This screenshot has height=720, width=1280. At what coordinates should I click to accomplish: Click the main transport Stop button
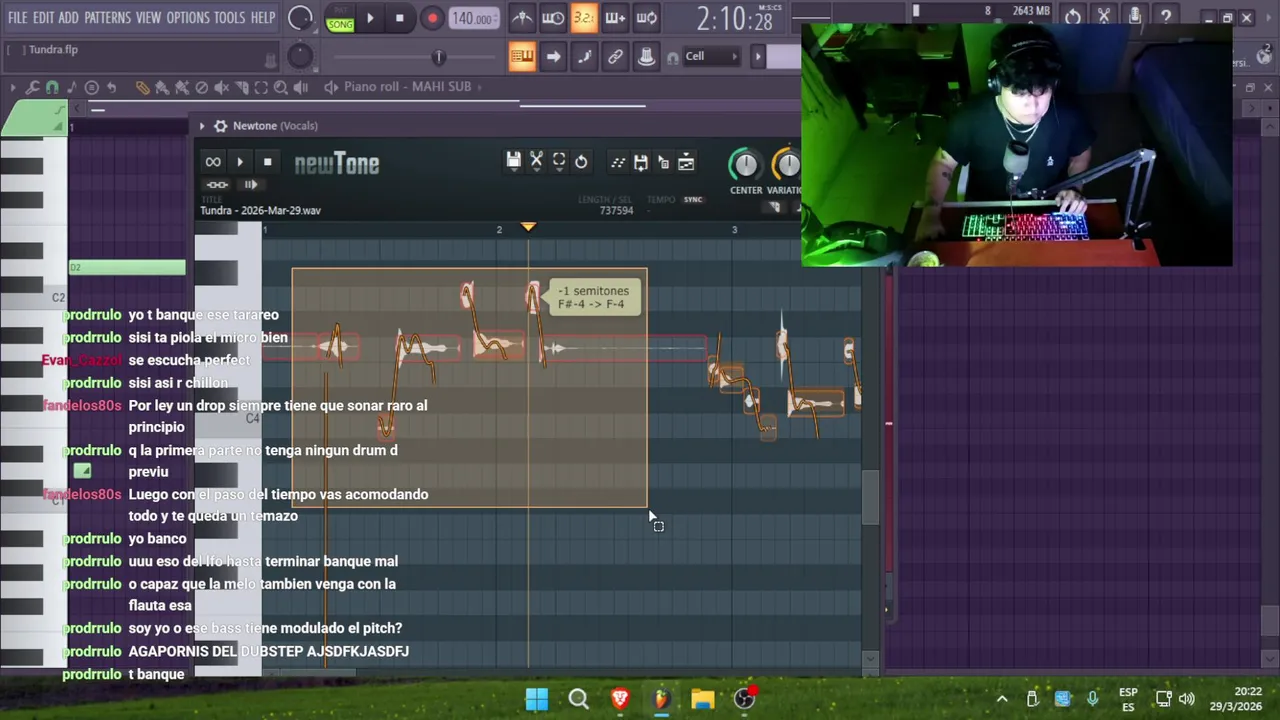(400, 18)
